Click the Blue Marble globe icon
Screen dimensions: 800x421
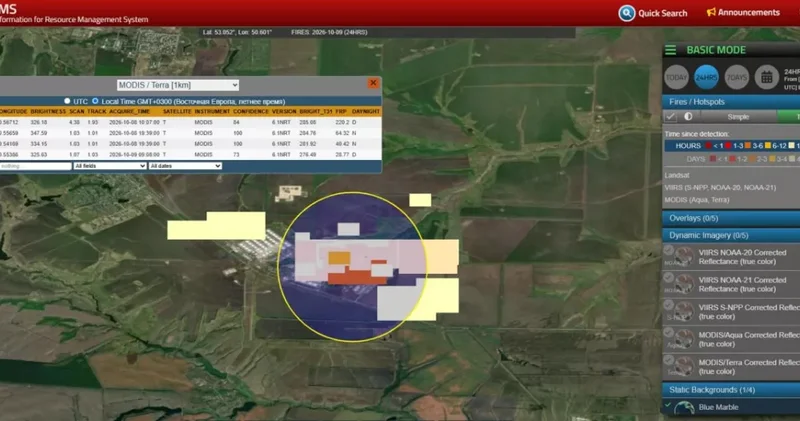click(684, 408)
